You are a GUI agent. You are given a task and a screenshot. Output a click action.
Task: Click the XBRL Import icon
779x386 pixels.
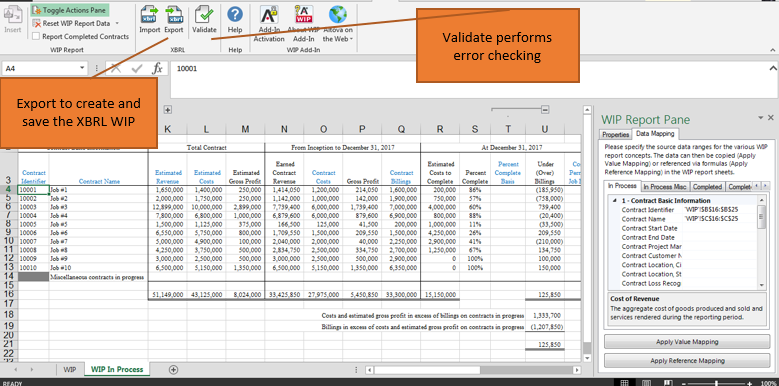[x=150, y=20]
